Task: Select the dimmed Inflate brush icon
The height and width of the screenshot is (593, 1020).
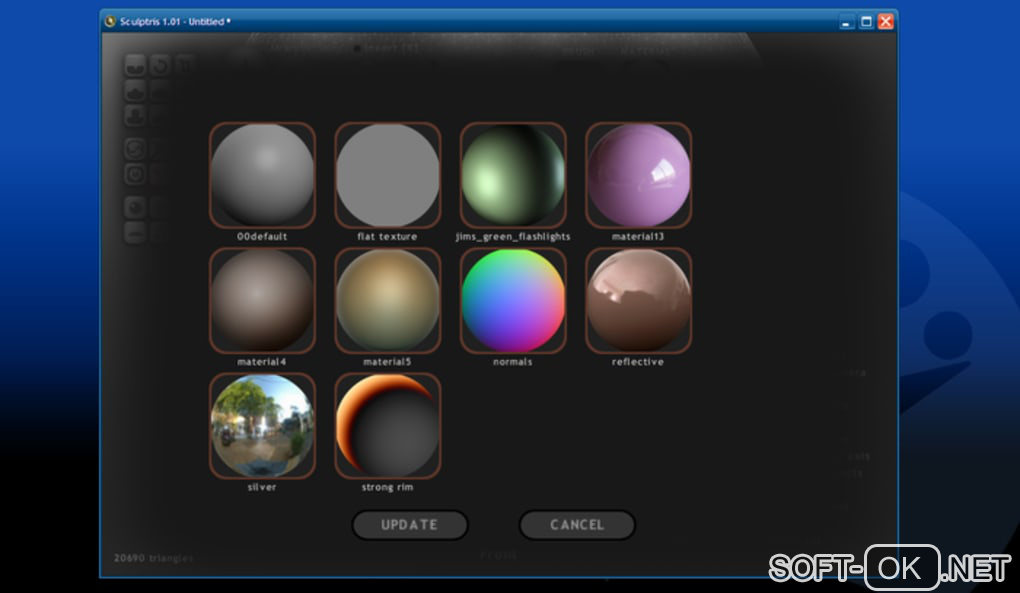Action: tap(135, 116)
